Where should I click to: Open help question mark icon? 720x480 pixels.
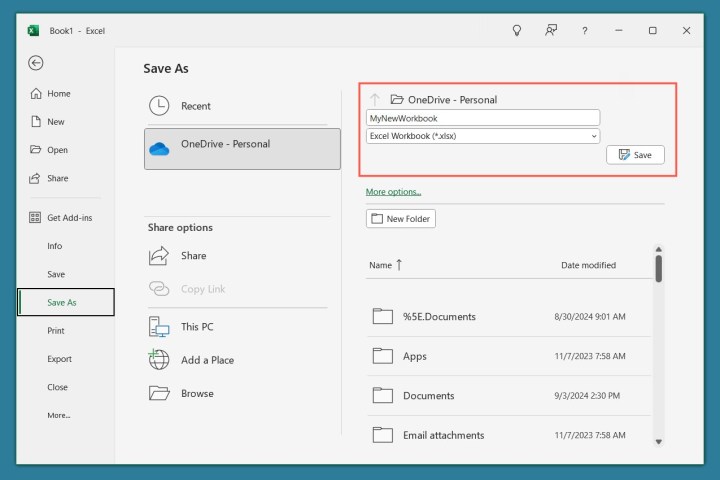point(585,30)
